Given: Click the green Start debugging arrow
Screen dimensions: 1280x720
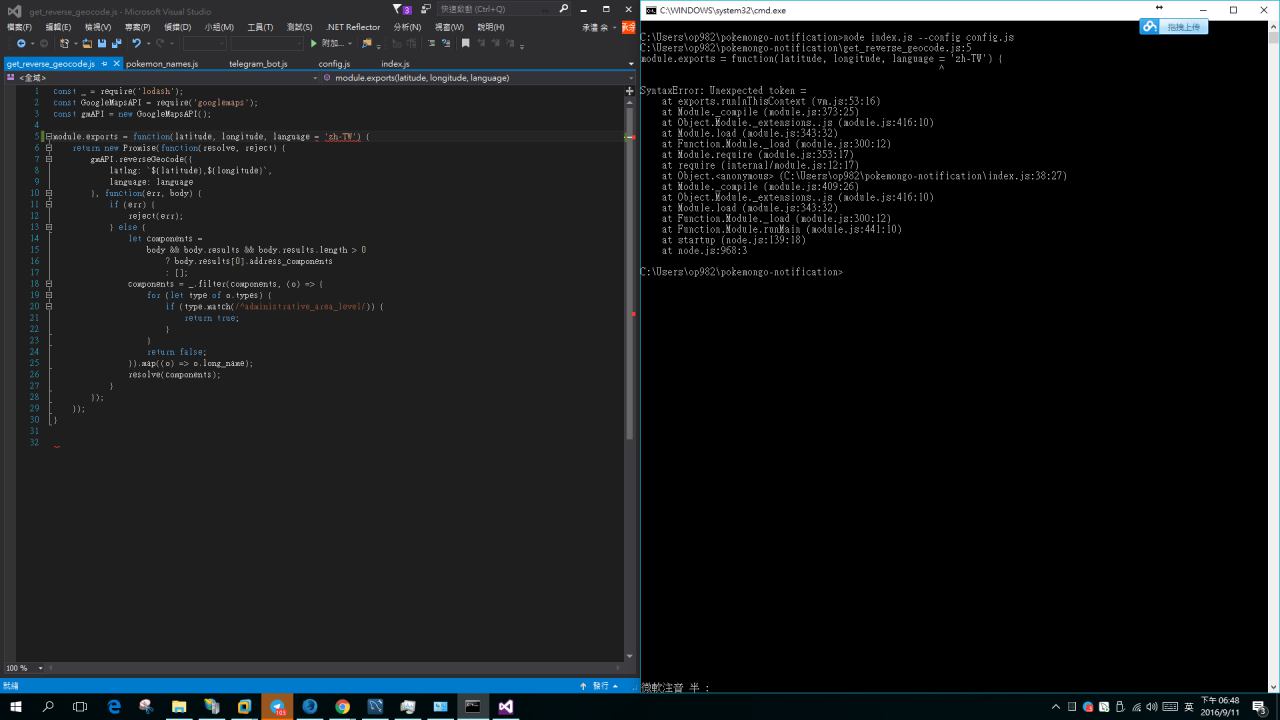Looking at the screenshot, I should (x=314, y=44).
